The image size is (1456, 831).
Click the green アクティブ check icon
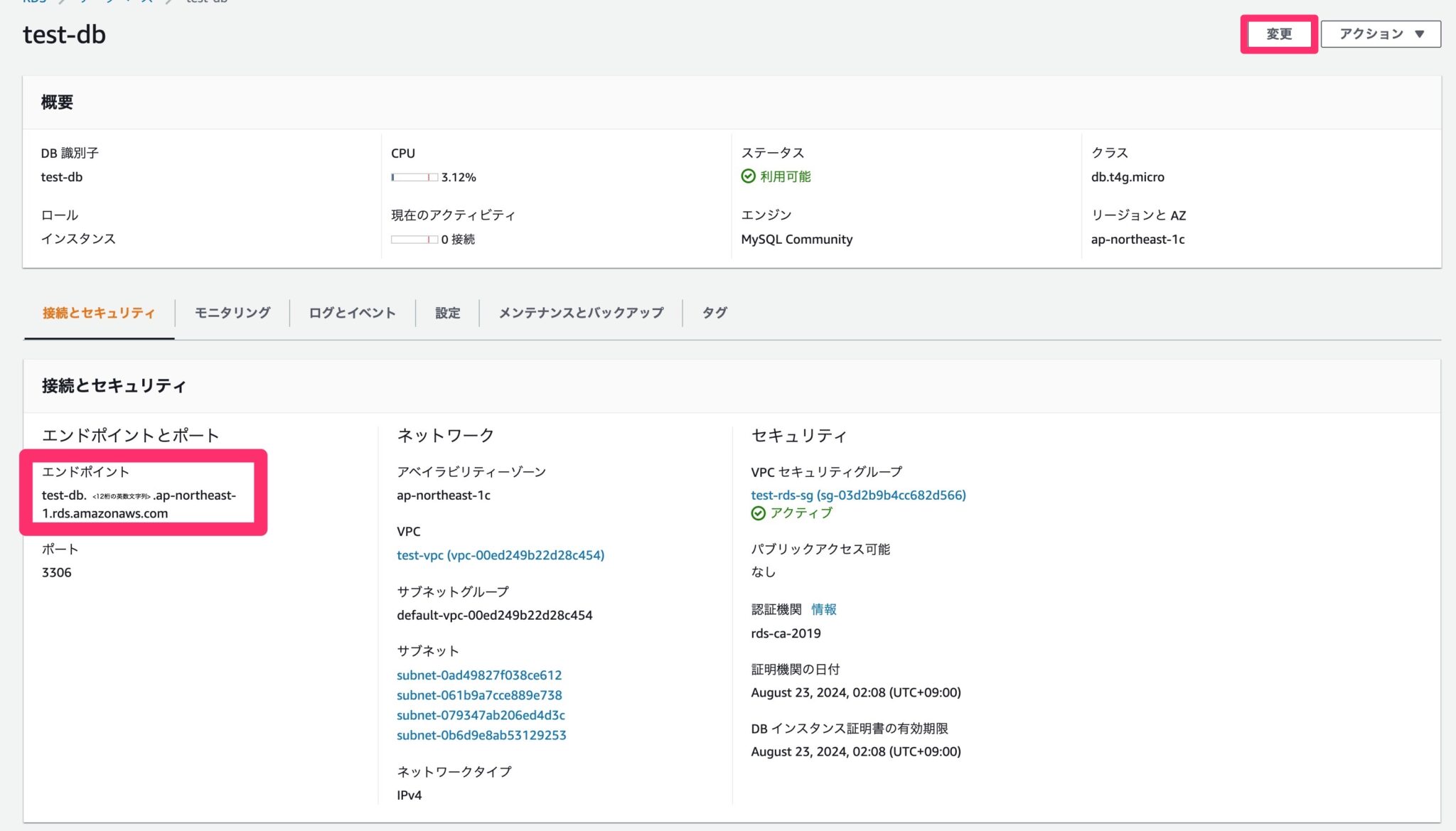click(758, 513)
